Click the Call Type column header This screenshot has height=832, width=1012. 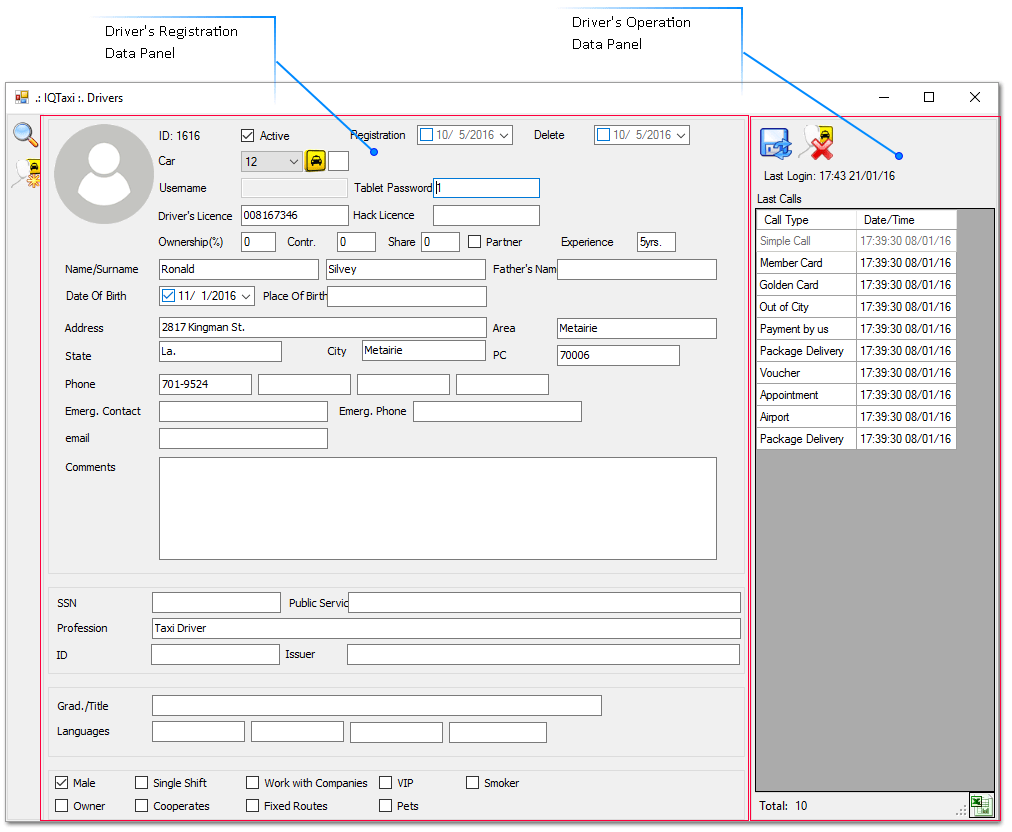pos(806,220)
